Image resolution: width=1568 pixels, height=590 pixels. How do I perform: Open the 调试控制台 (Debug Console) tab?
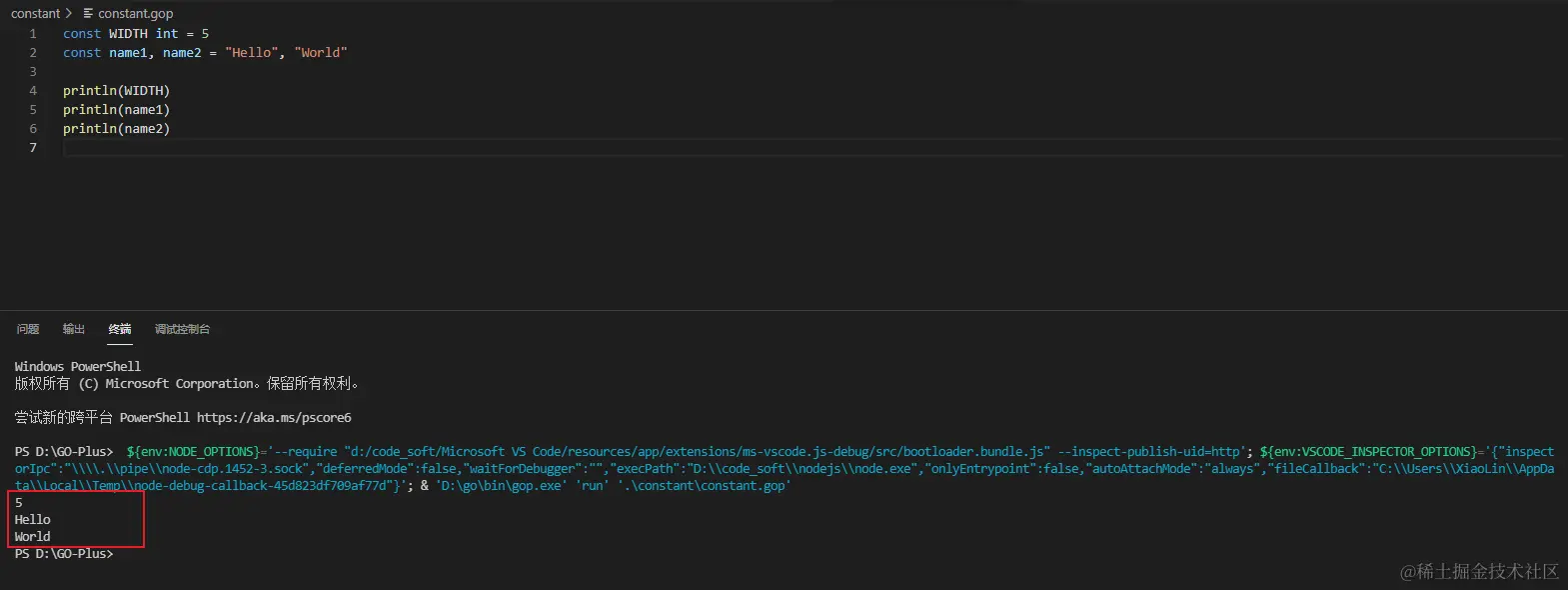[x=182, y=329]
